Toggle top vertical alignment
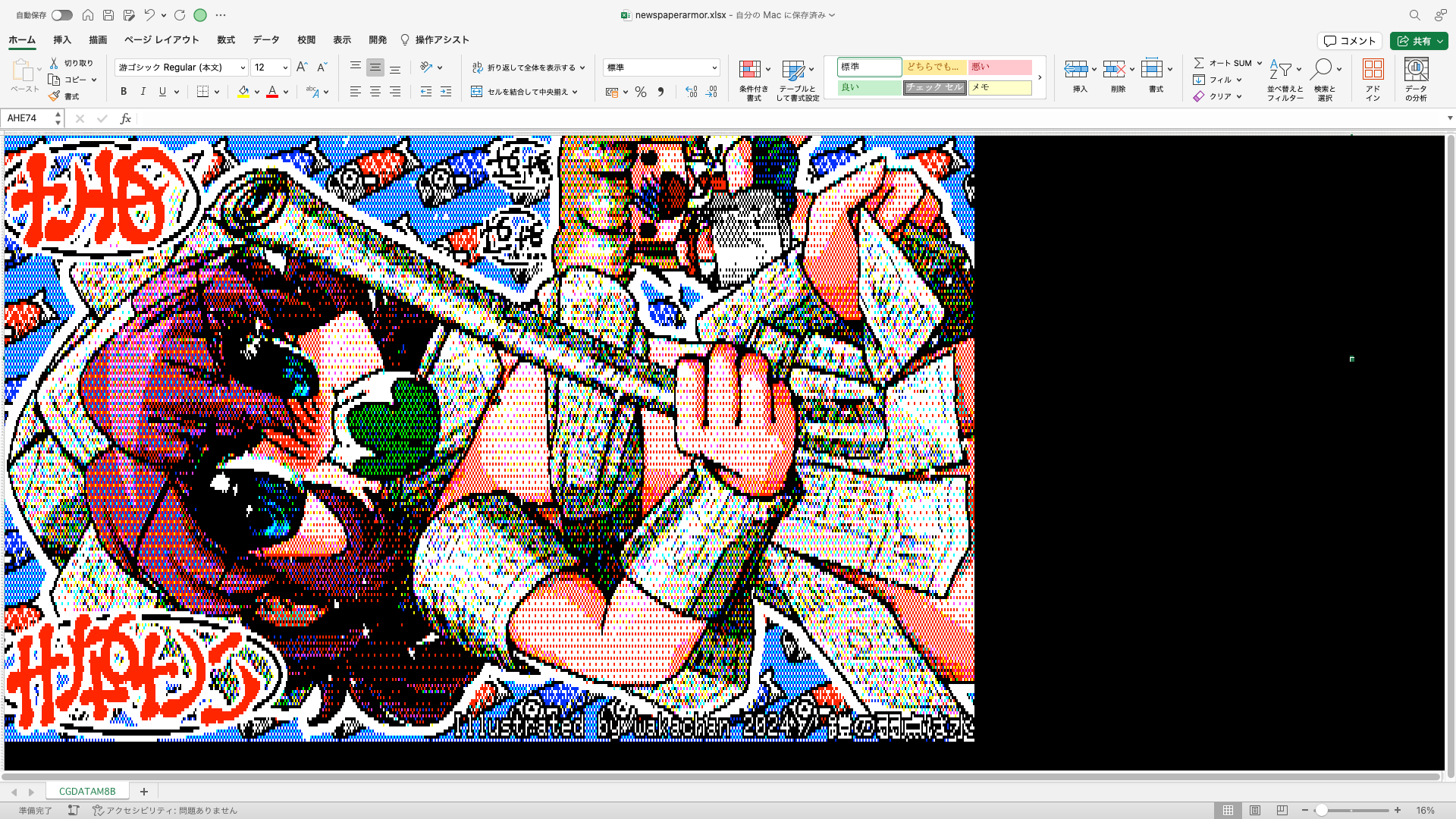The image size is (1456, 819). tap(356, 67)
